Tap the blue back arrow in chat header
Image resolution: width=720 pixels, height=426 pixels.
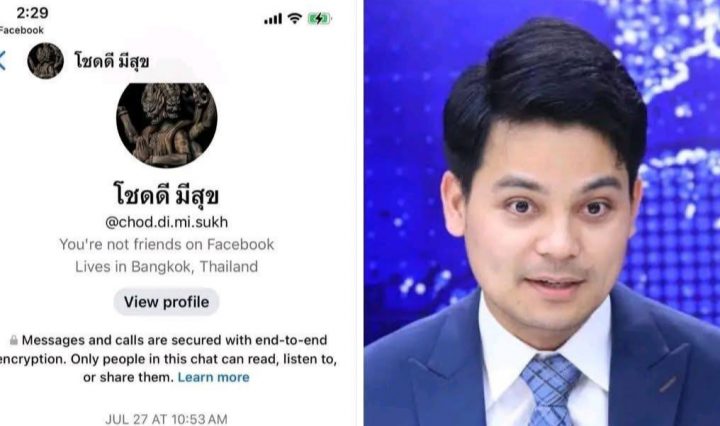(x=3, y=61)
